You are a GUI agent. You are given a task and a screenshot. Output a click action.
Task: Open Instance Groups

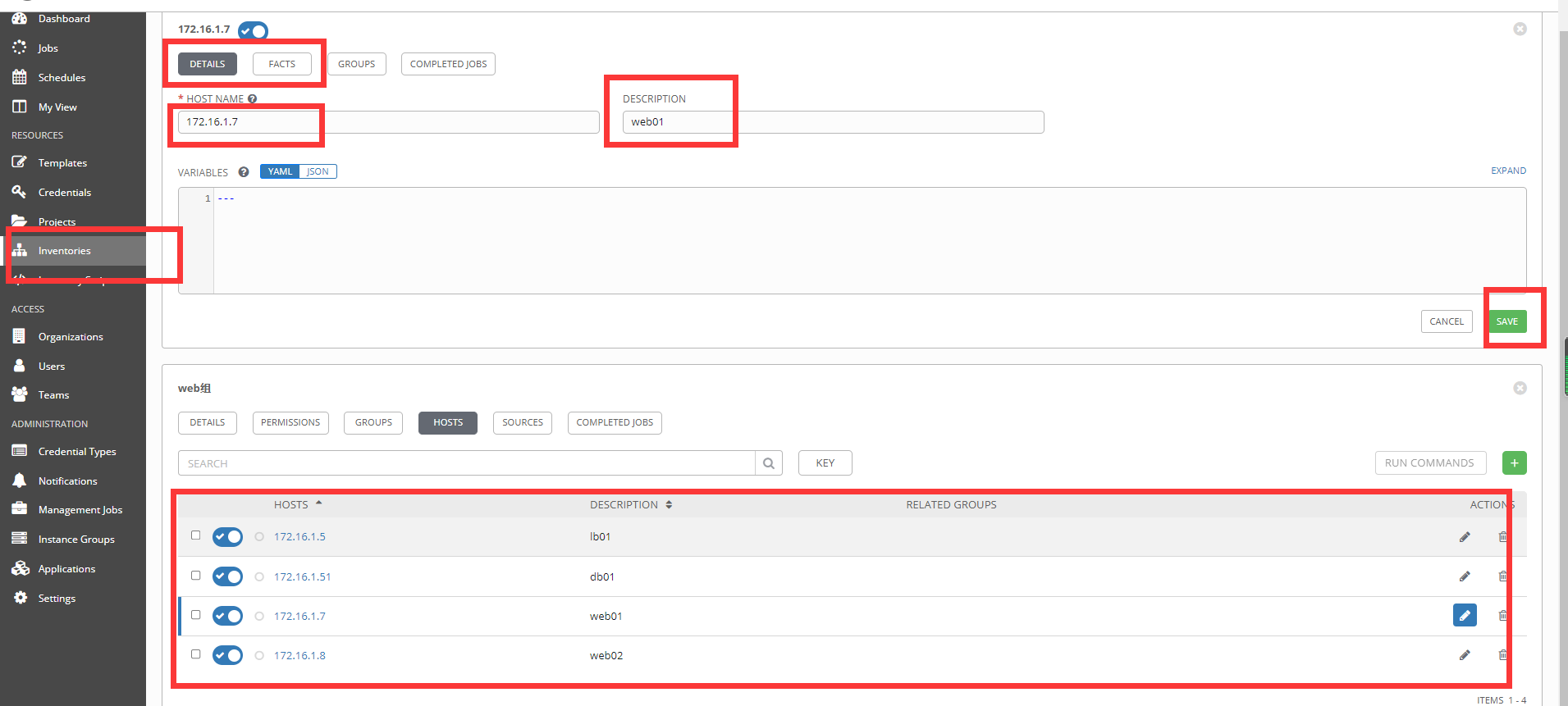(76, 540)
